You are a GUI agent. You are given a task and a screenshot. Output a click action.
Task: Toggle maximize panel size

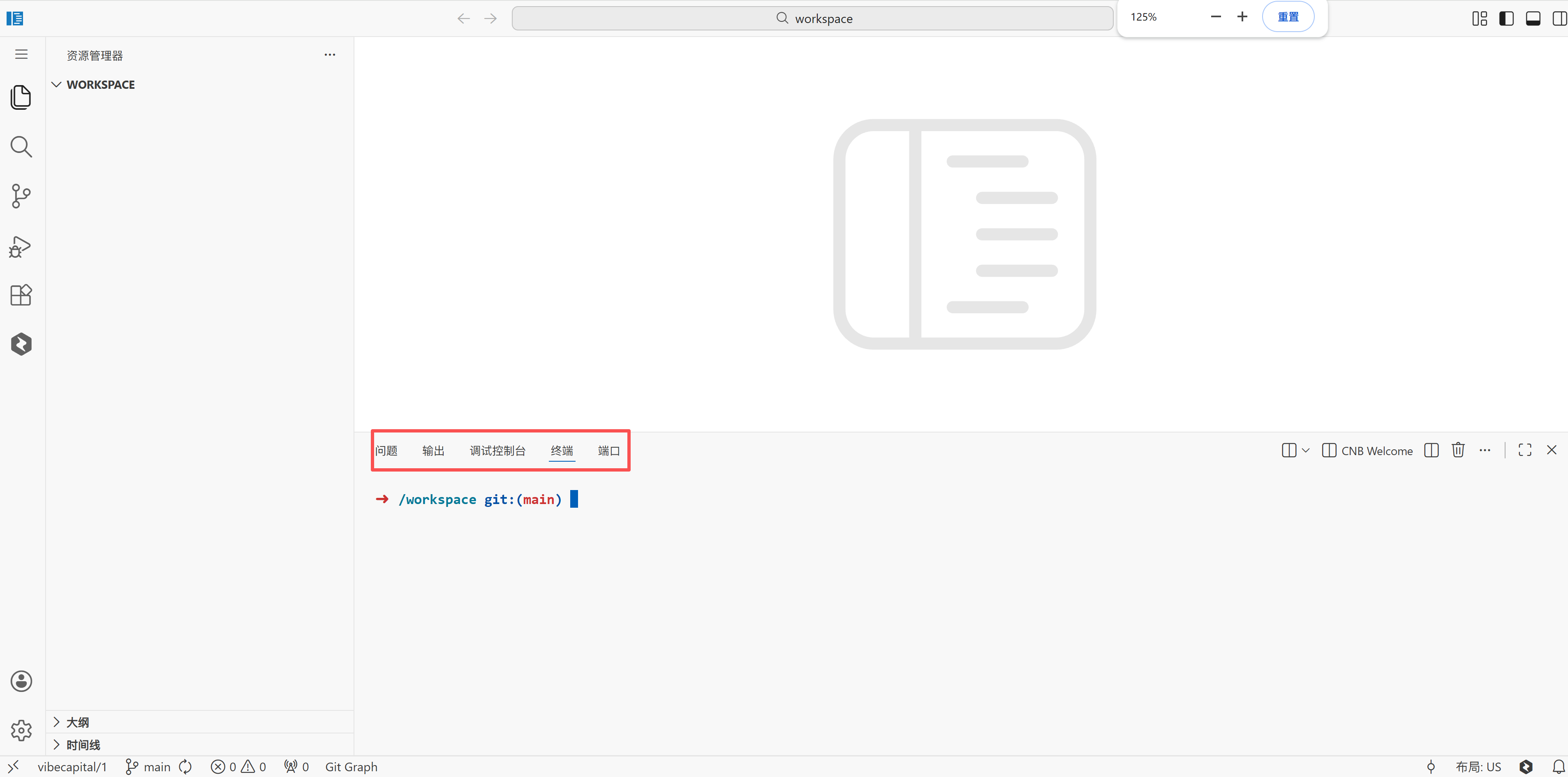[1525, 450]
